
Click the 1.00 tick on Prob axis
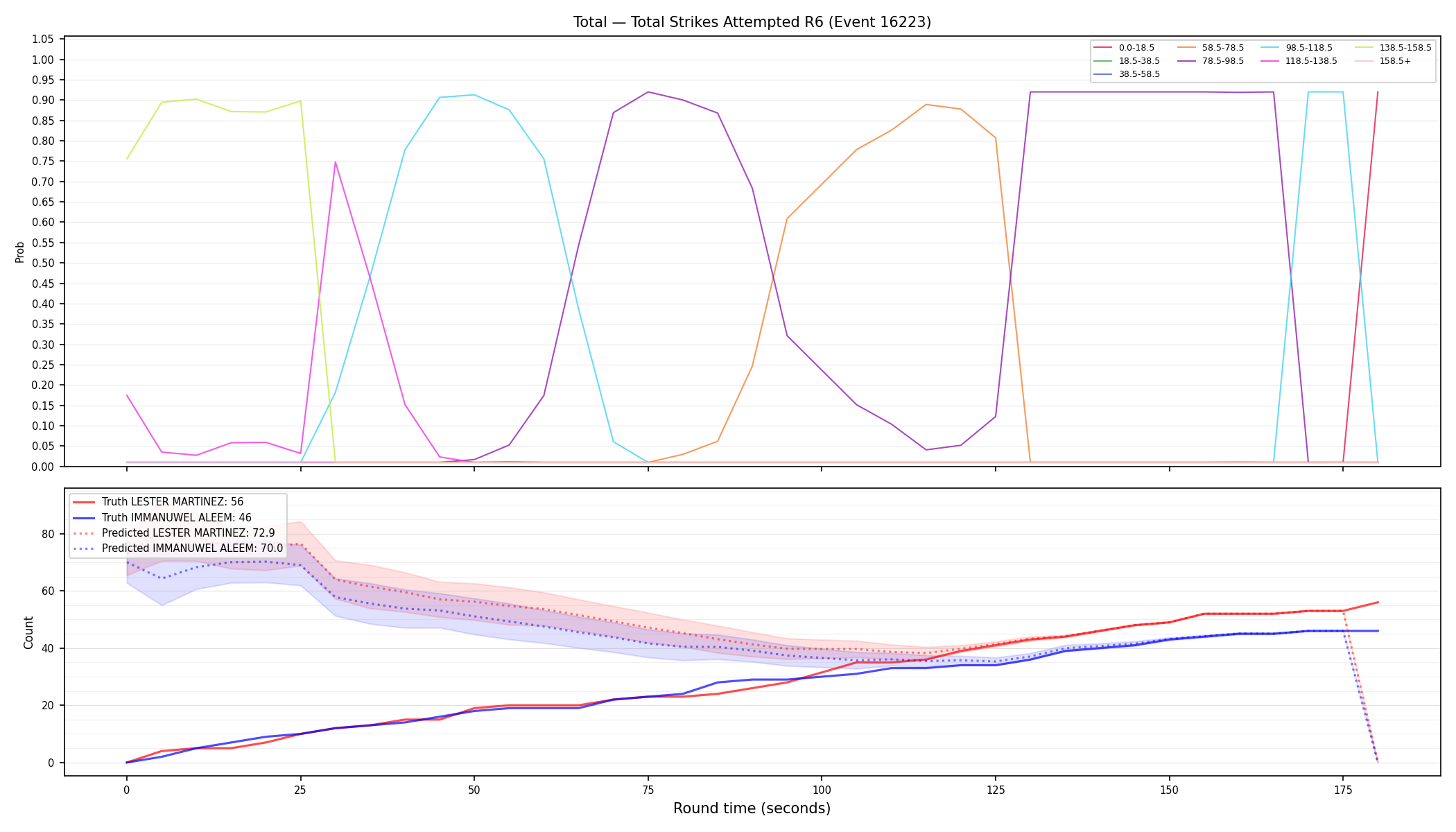pyautogui.click(x=43, y=60)
